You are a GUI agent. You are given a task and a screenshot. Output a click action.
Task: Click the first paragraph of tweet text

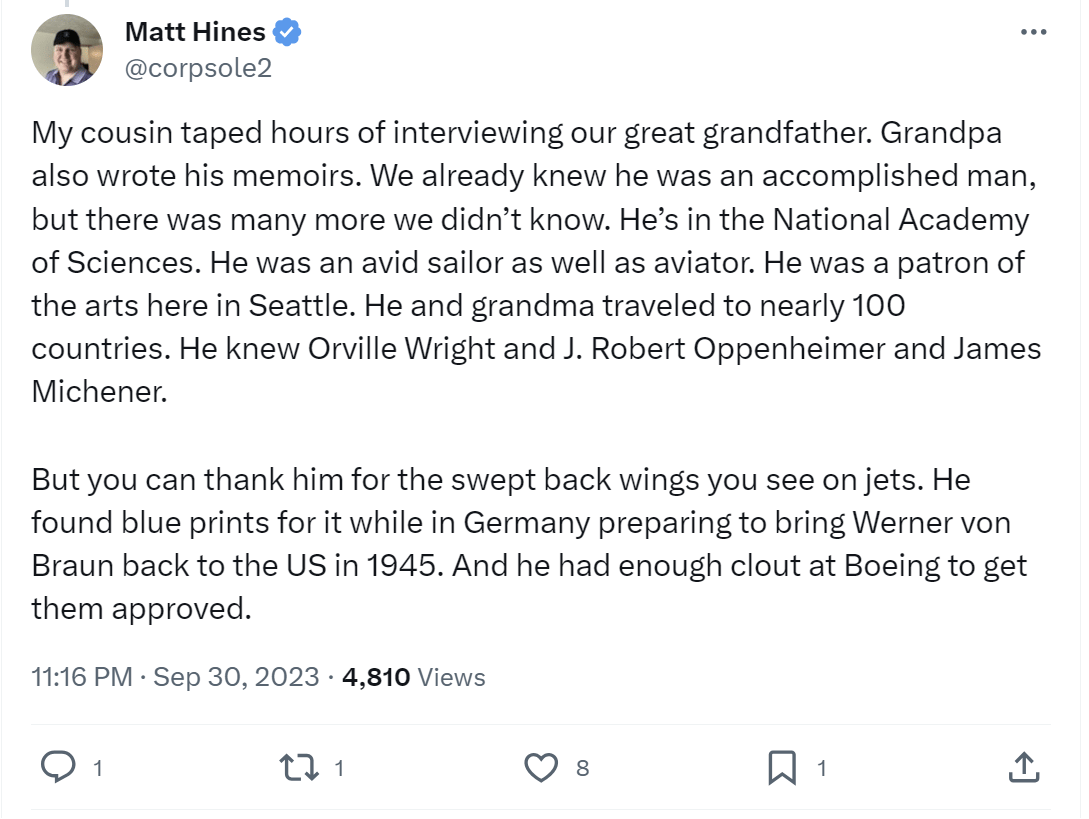click(536, 262)
